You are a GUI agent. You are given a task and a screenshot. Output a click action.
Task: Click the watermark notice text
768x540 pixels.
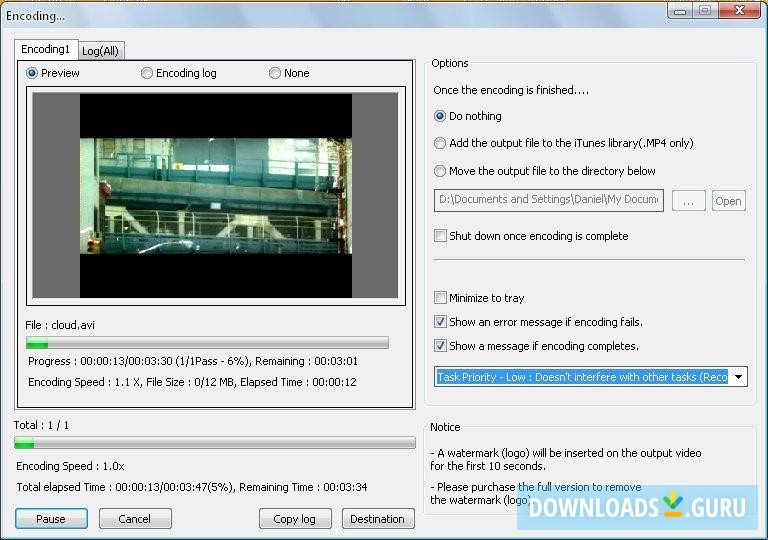(x=566, y=459)
